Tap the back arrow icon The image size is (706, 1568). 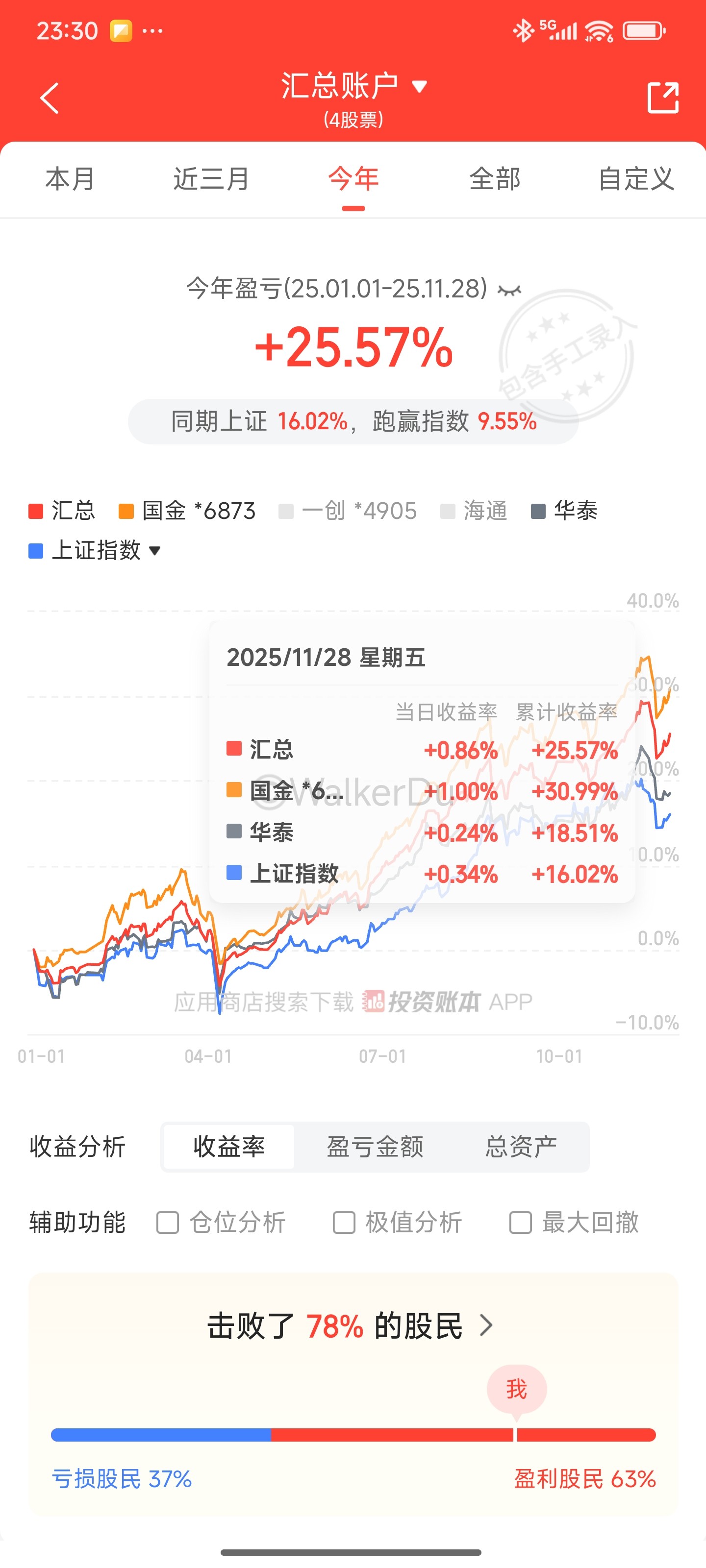[50, 98]
